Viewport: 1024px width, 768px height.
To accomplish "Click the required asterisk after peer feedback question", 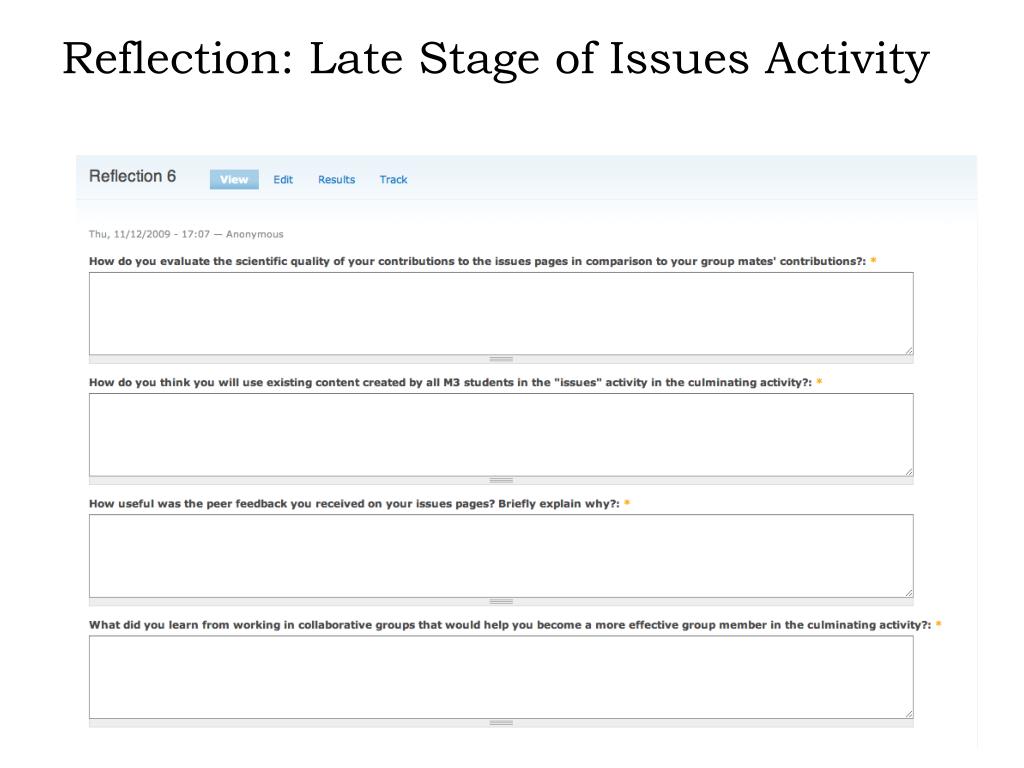I will (627, 504).
